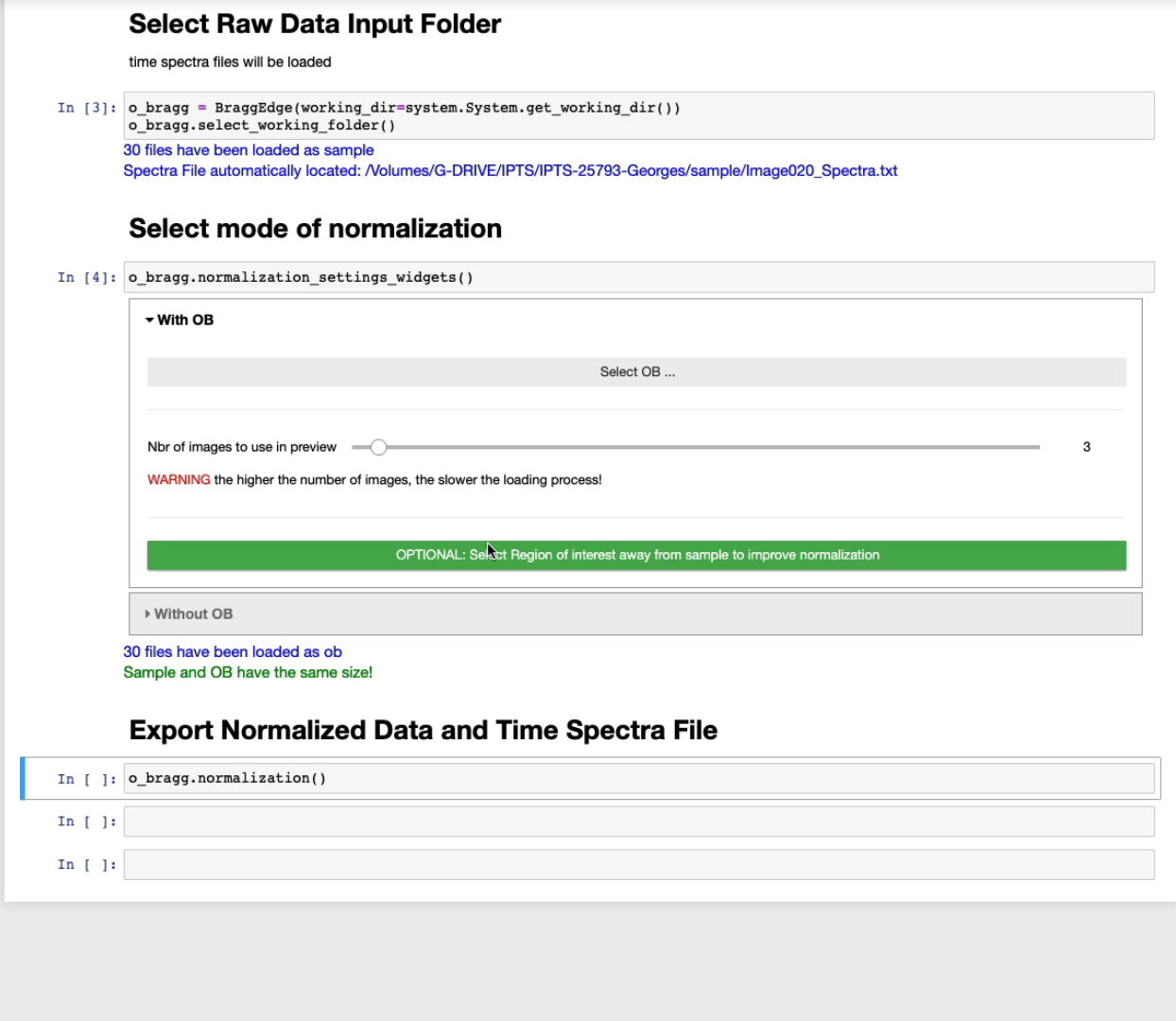Click the prompt beside o_bragg.normalization() cell

pos(86,779)
